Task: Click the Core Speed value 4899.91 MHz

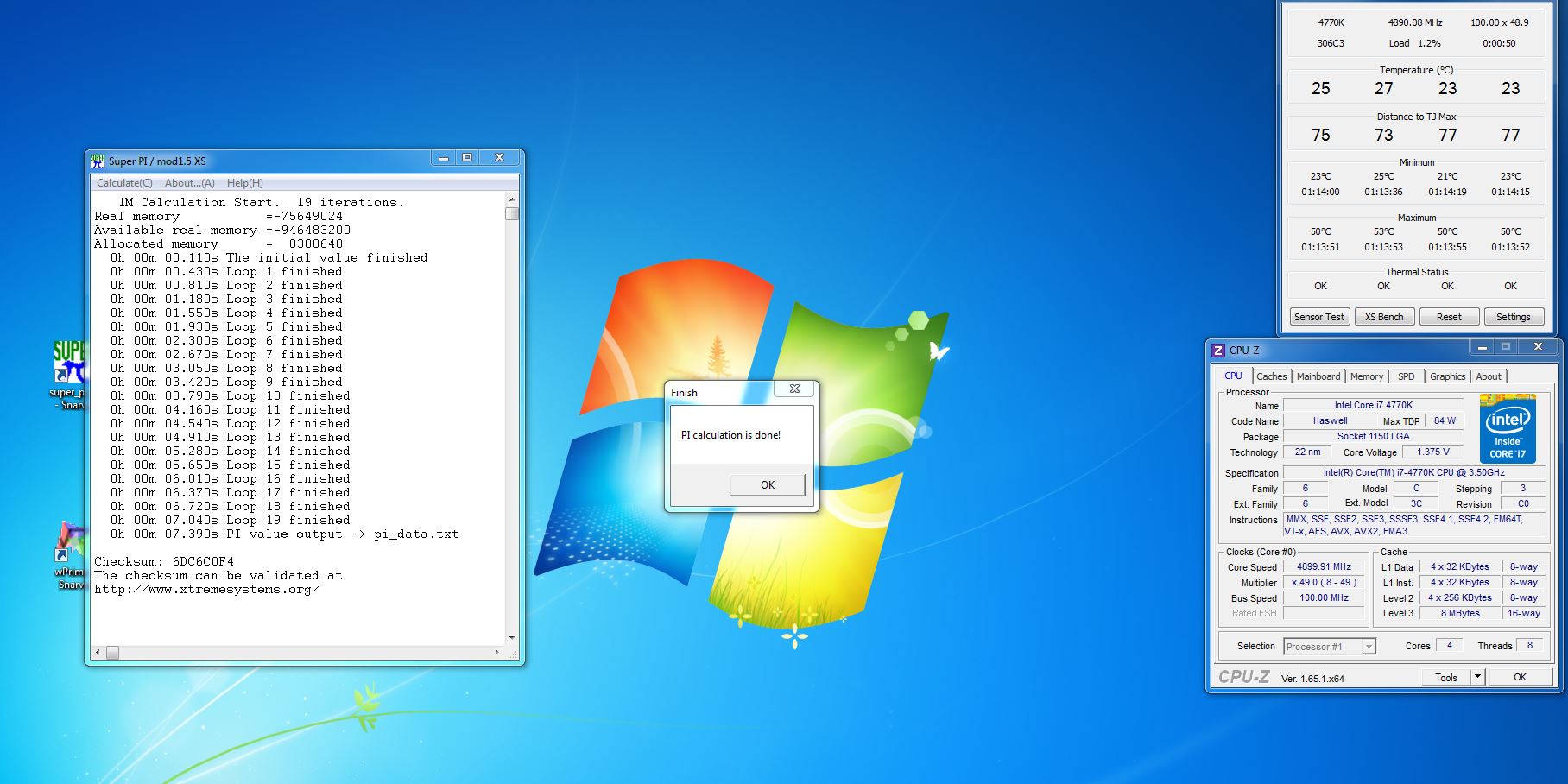Action: 1324,566
